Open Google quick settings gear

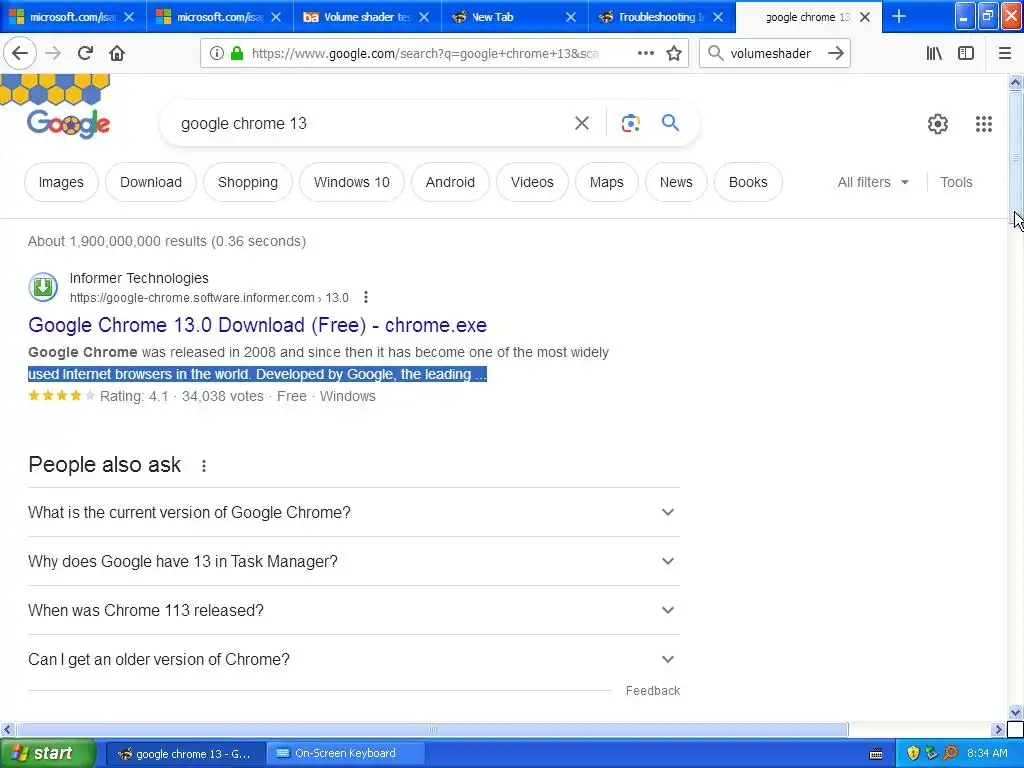[x=938, y=123]
